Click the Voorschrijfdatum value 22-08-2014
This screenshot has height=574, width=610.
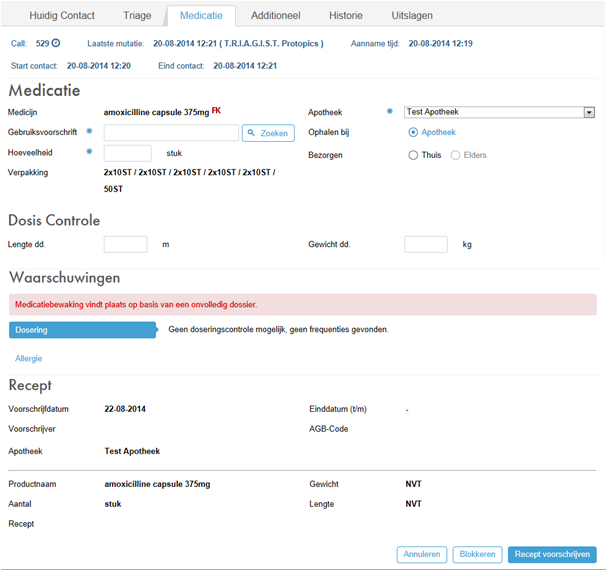125,409
